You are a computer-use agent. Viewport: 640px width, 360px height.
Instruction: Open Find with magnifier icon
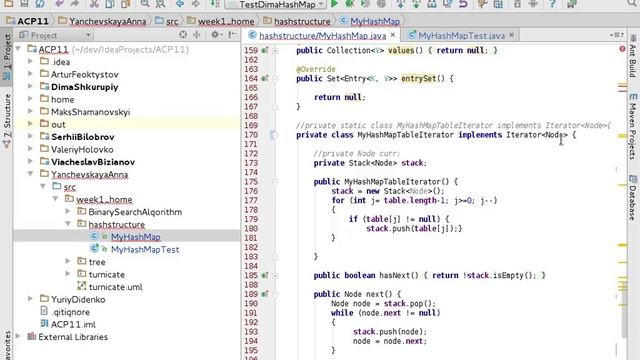(145, 4)
